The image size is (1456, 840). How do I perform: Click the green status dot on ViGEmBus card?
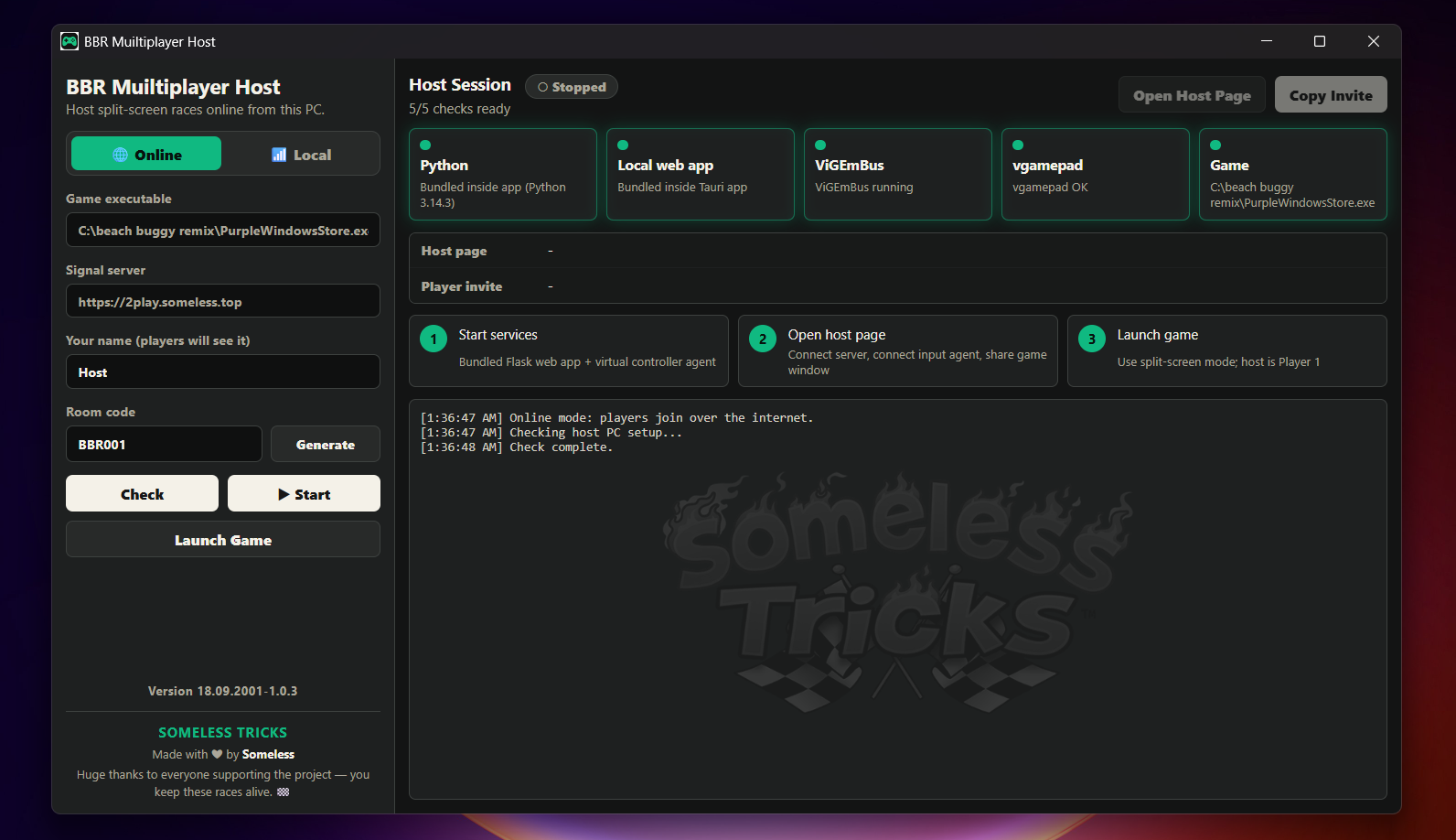pos(820,145)
